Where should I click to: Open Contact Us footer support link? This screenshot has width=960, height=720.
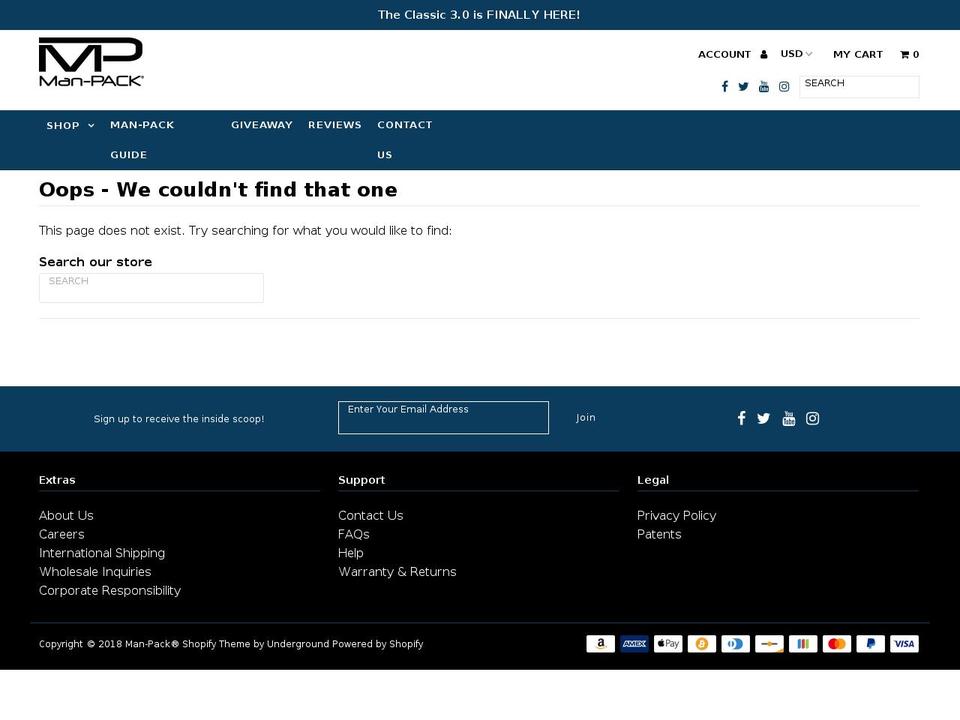click(370, 516)
